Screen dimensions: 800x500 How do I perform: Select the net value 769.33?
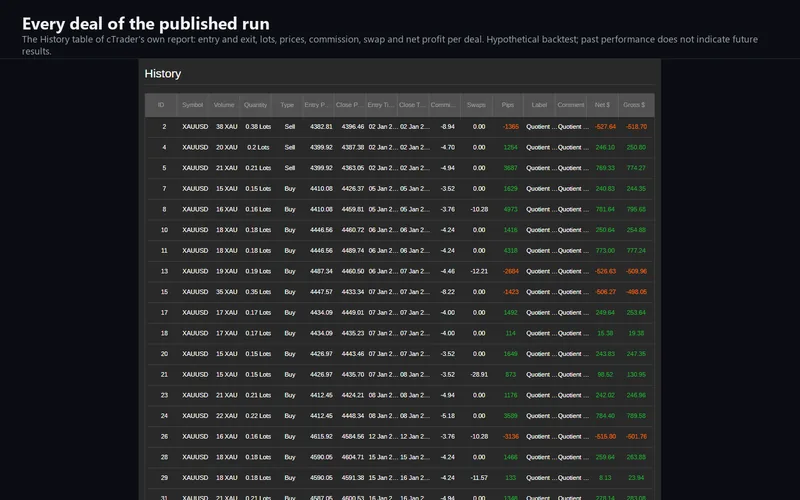point(605,168)
